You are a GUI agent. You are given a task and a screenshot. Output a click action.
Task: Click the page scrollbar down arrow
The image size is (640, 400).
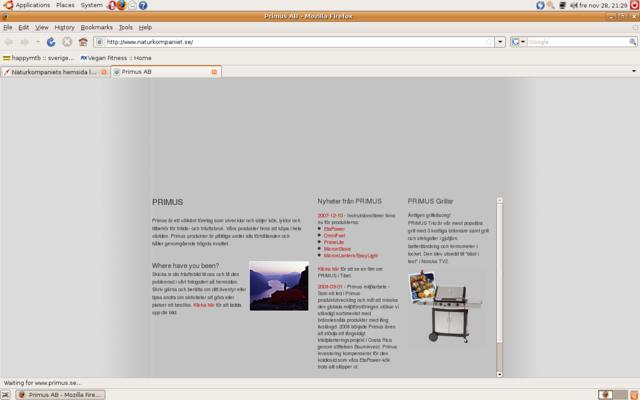[x=500, y=374]
